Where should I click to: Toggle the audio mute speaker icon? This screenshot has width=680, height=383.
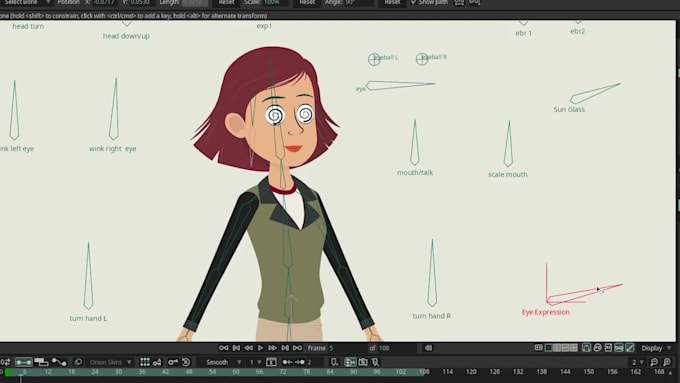tap(428, 348)
